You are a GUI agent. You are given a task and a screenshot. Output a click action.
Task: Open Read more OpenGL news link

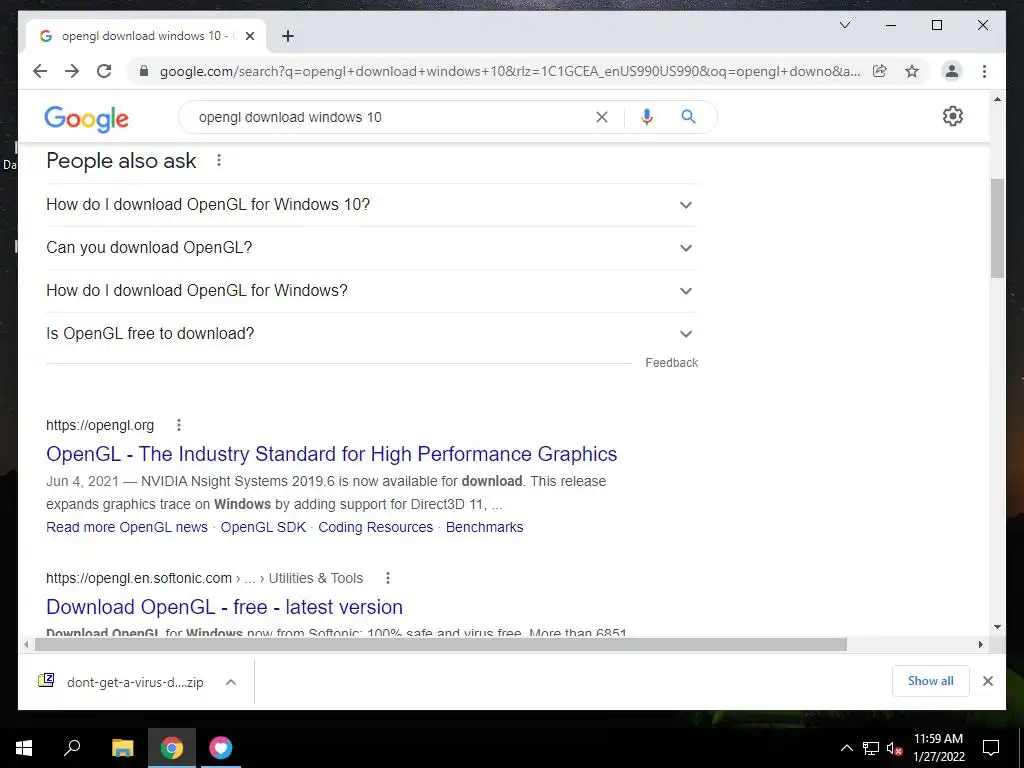click(127, 527)
